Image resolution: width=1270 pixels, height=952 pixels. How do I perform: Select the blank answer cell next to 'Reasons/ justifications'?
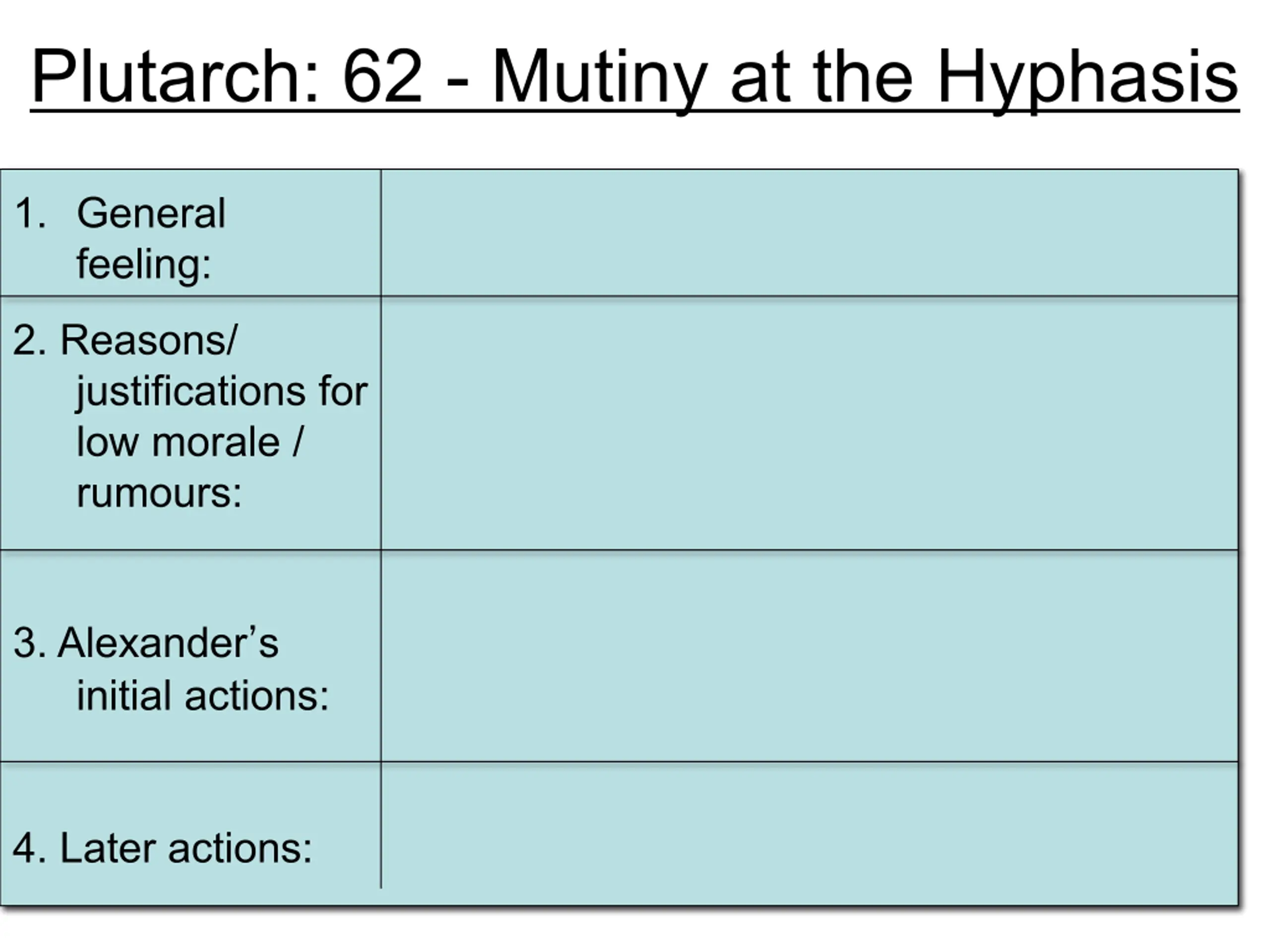pyautogui.click(x=810, y=423)
